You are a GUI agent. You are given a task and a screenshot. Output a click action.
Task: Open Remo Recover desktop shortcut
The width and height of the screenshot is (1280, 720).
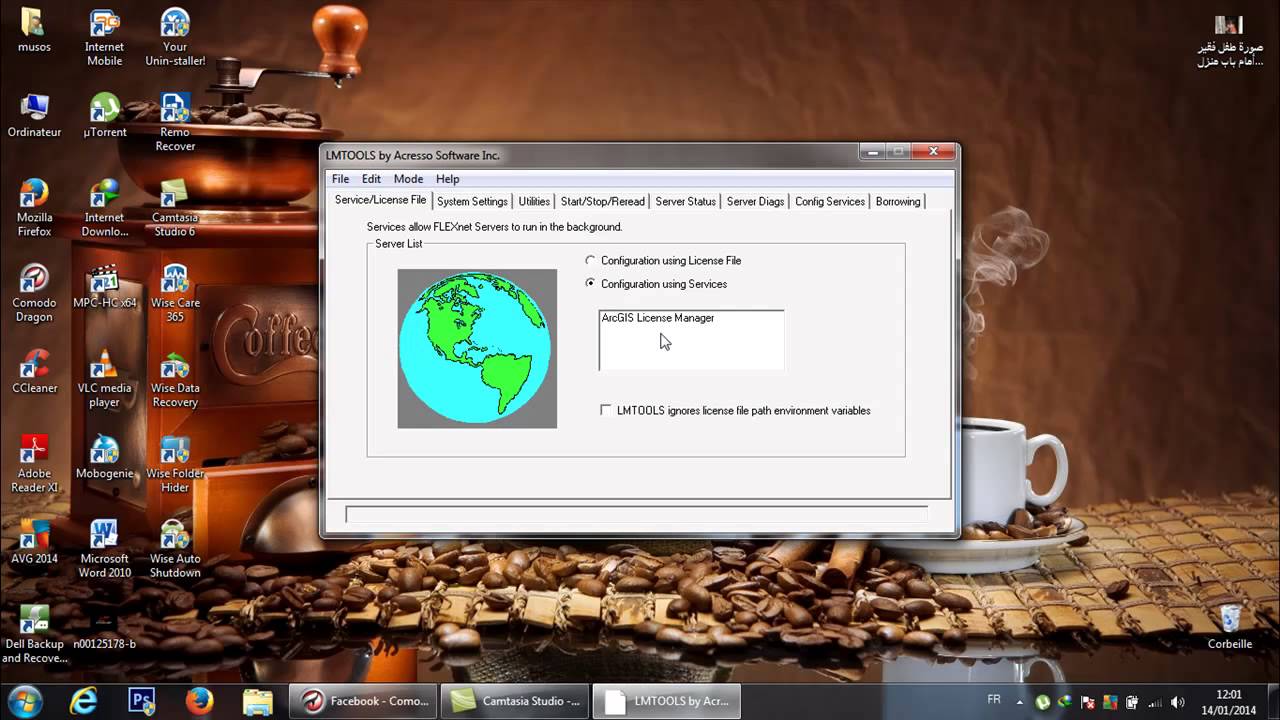click(175, 123)
